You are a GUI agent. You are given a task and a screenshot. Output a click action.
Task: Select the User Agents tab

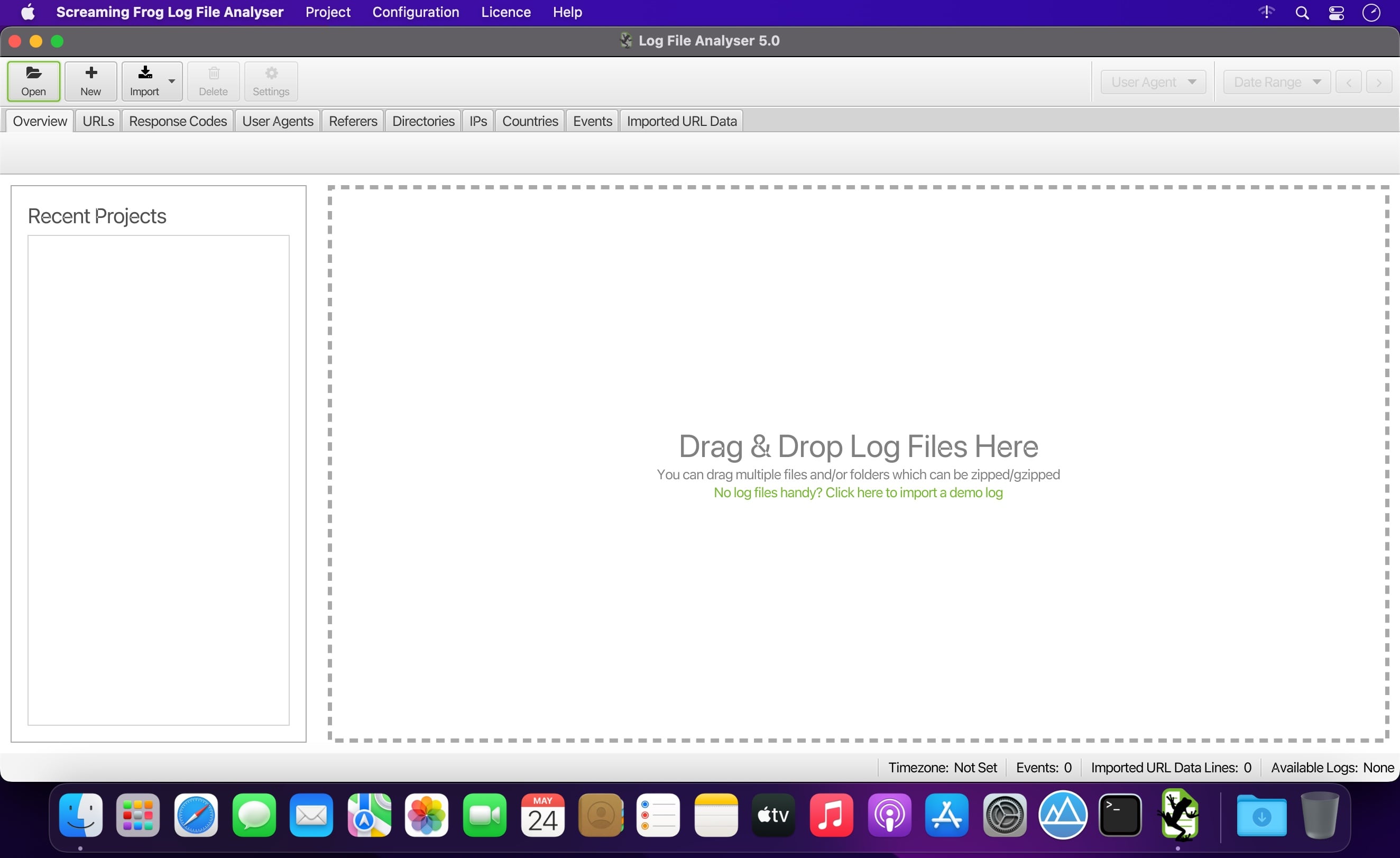[x=278, y=121]
